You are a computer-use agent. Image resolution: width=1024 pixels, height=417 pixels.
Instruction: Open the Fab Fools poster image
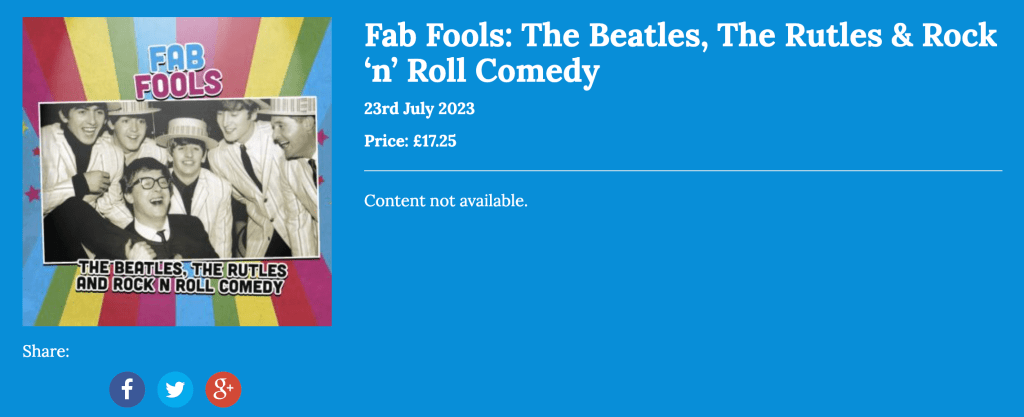tap(177, 171)
